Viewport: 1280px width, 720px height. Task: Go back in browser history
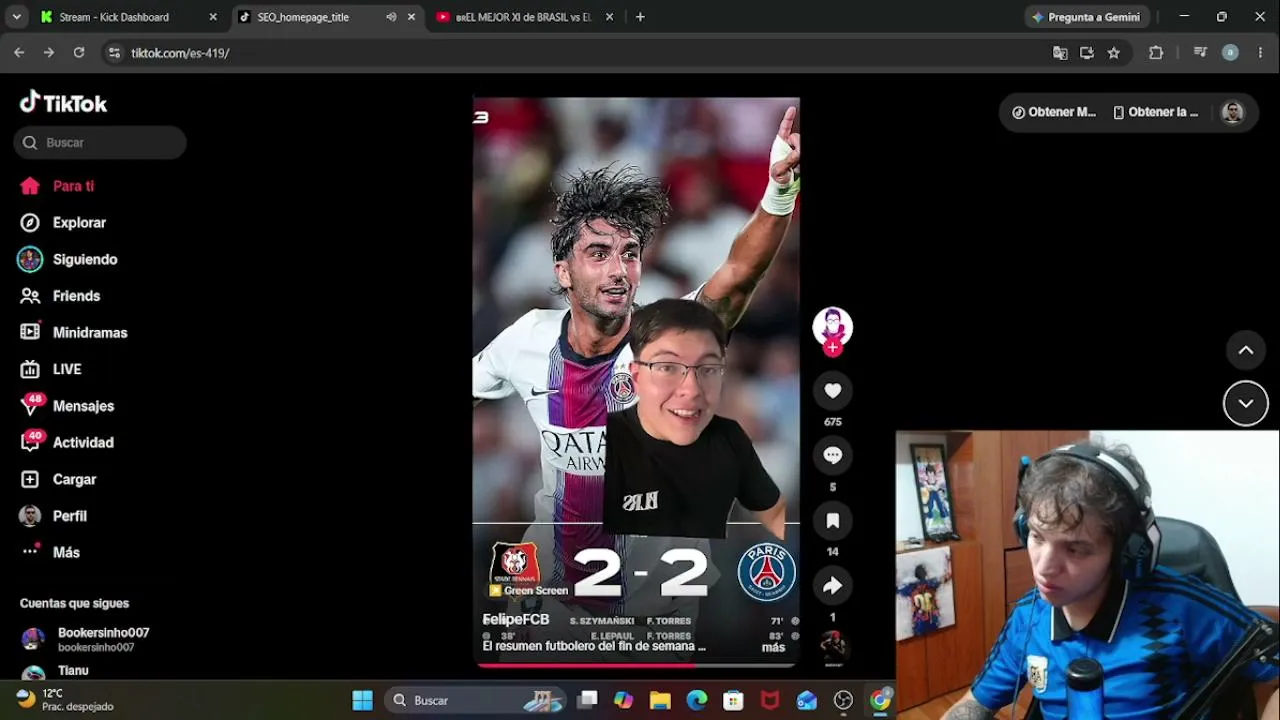pos(19,53)
